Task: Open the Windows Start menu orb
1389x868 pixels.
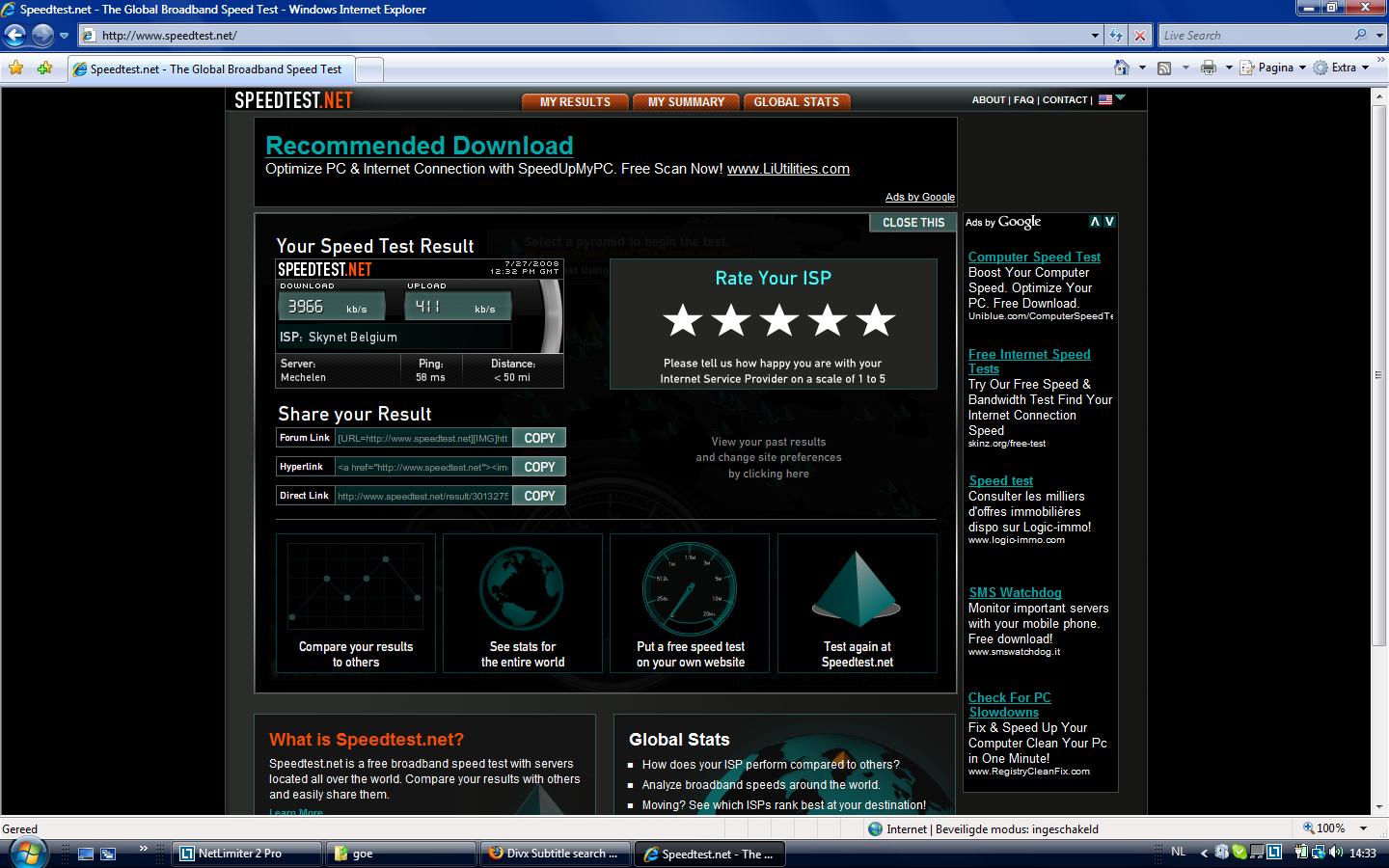Action: [27, 853]
